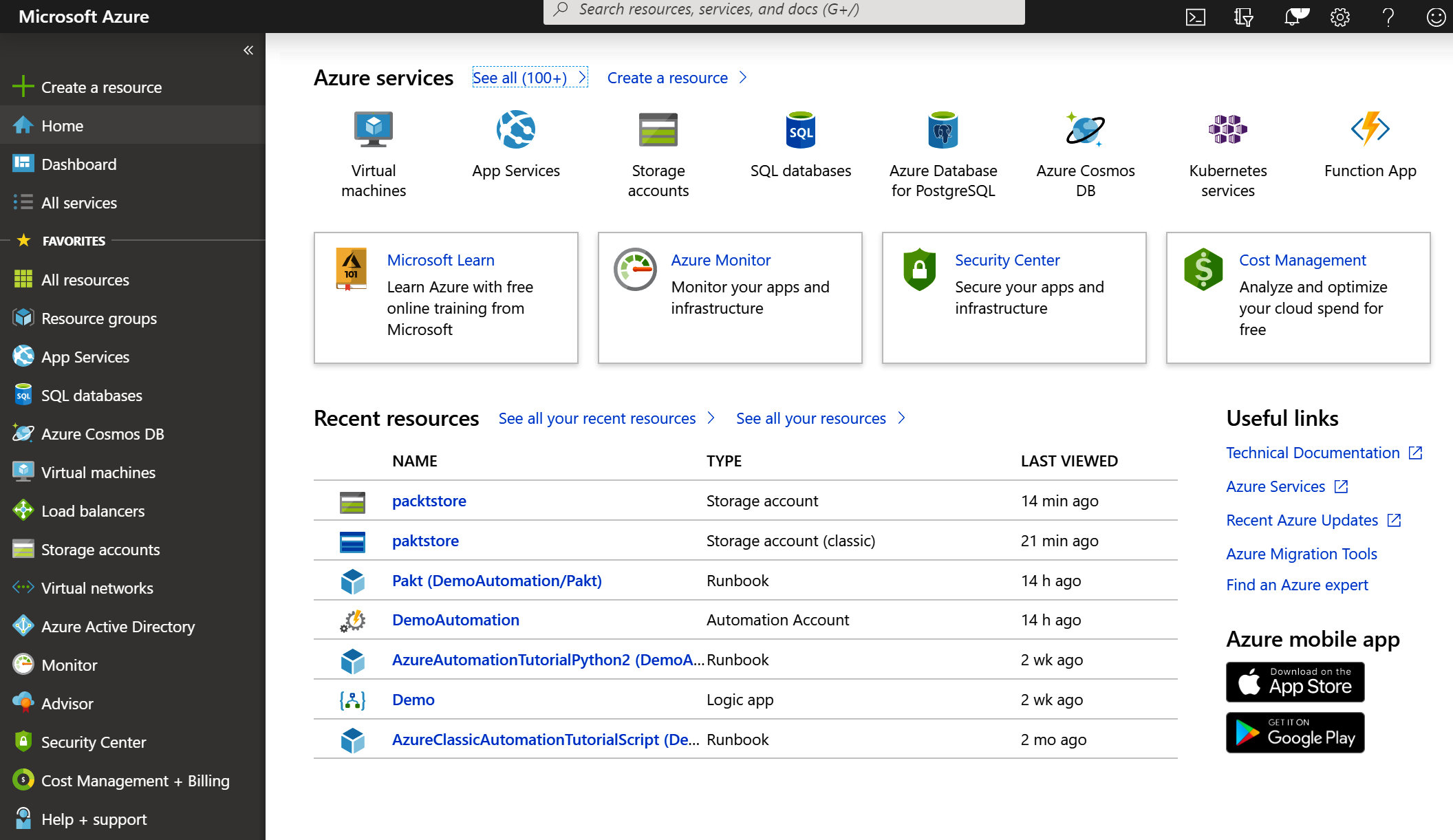Image resolution: width=1453 pixels, height=840 pixels.
Task: Click Azure Cosmos DB sidebar icon
Action: pos(23,433)
